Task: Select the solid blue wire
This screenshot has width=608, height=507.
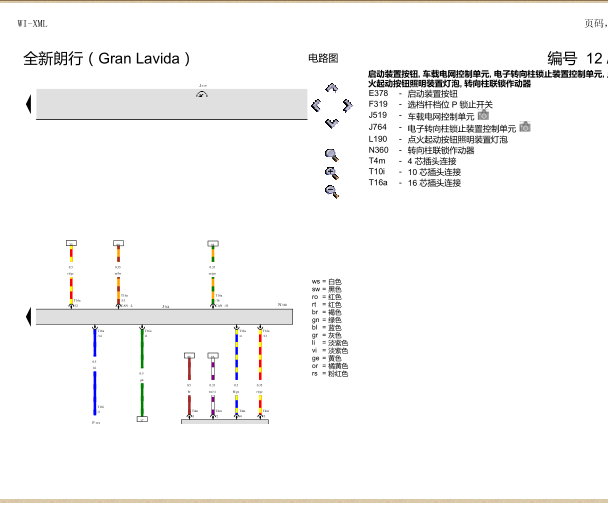Action: (95, 372)
